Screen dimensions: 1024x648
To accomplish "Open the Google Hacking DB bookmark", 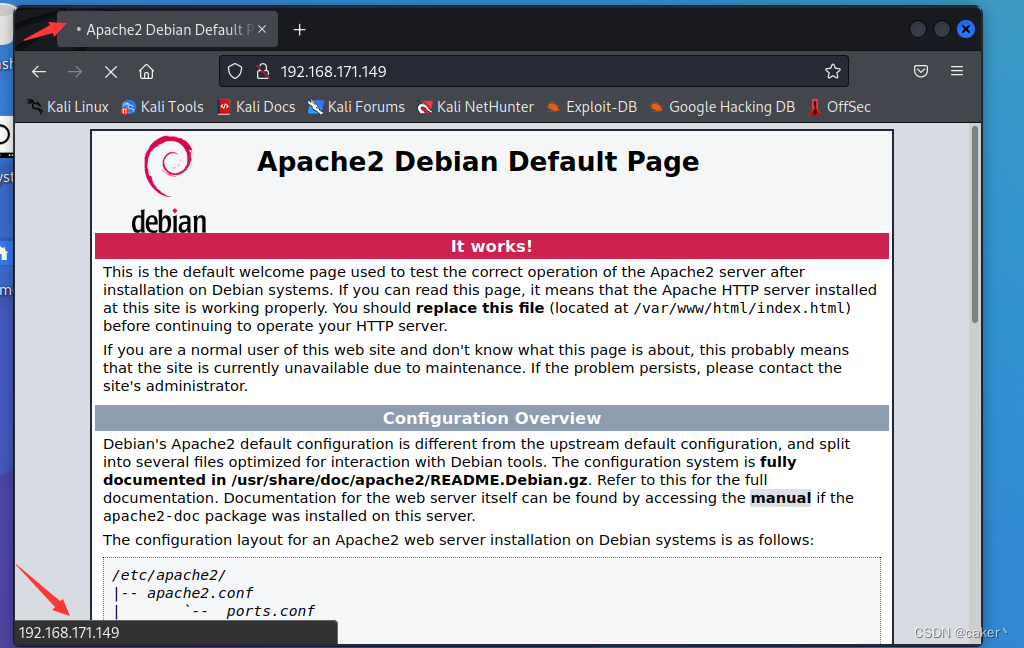I will pyautogui.click(x=722, y=107).
